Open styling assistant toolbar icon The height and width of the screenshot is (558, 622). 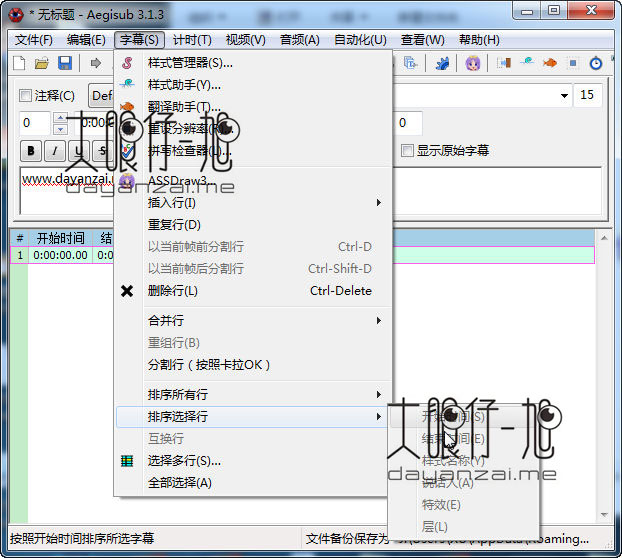point(527,62)
